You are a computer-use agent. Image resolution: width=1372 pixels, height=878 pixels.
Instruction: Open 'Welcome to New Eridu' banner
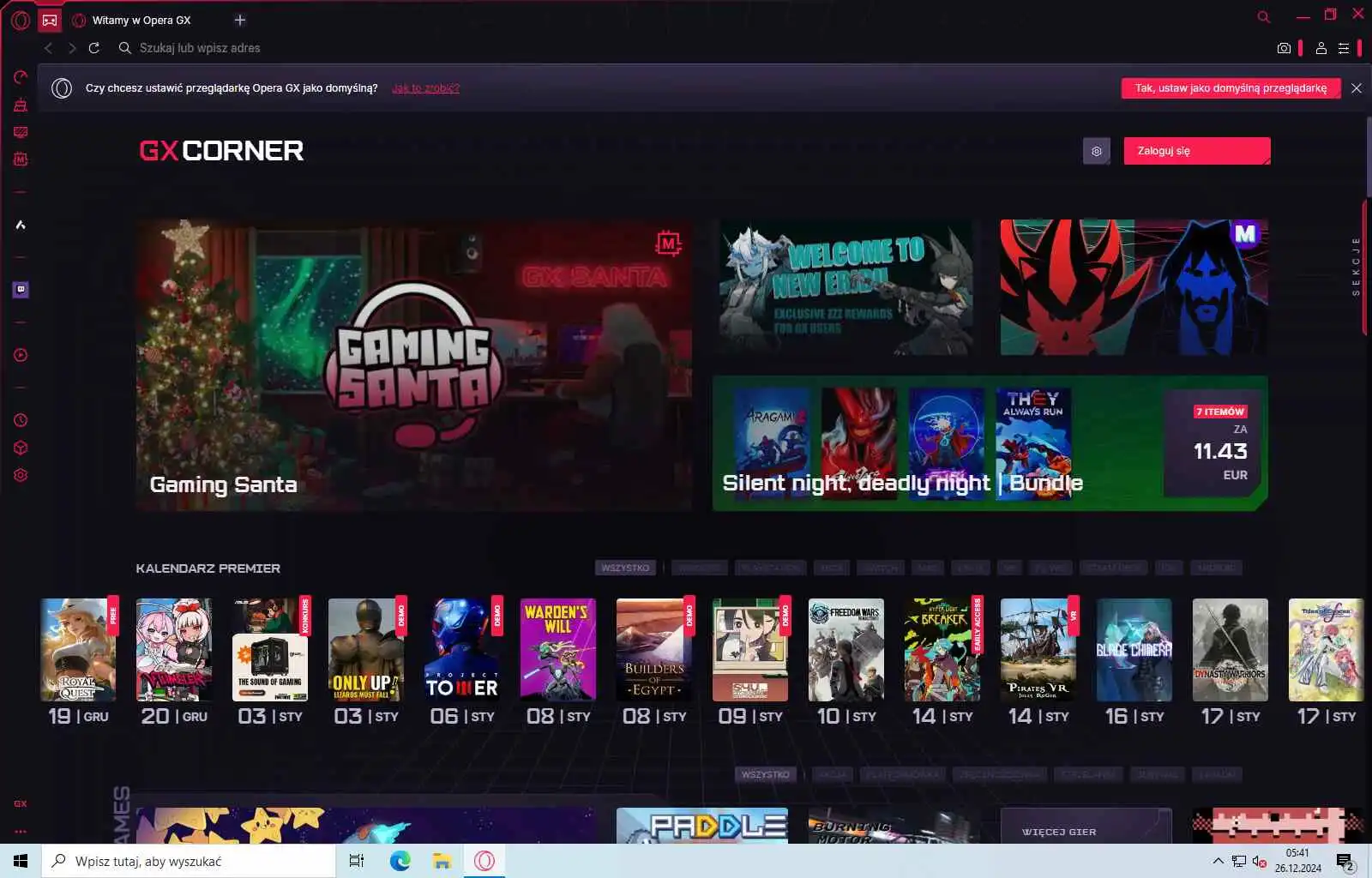pyautogui.click(x=845, y=287)
